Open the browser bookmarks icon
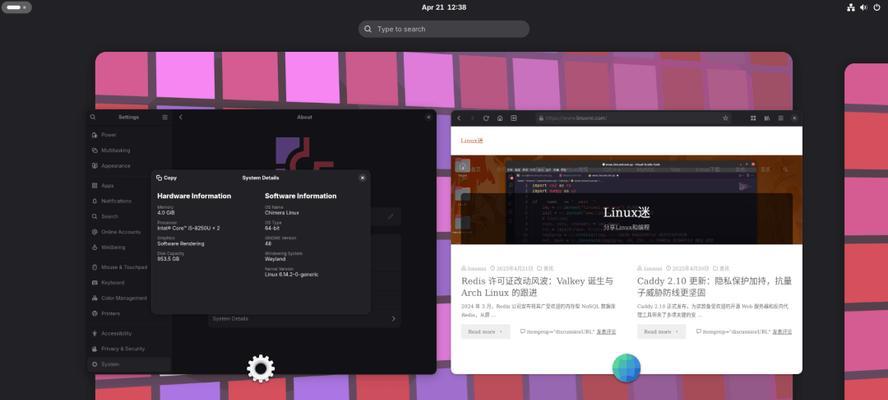The image size is (888, 400). pyautogui.click(x=767, y=118)
